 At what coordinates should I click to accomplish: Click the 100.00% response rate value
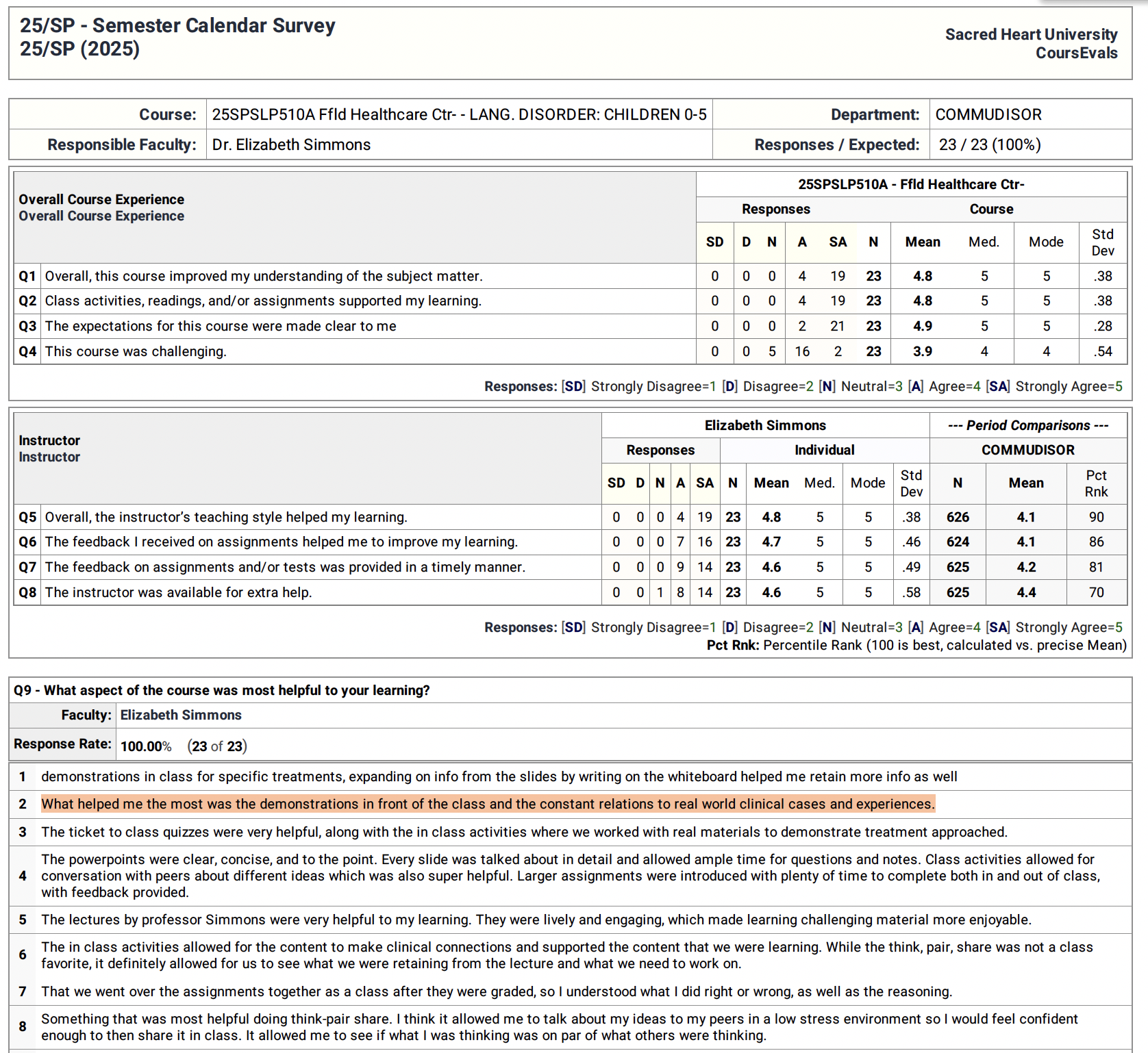pyautogui.click(x=146, y=746)
